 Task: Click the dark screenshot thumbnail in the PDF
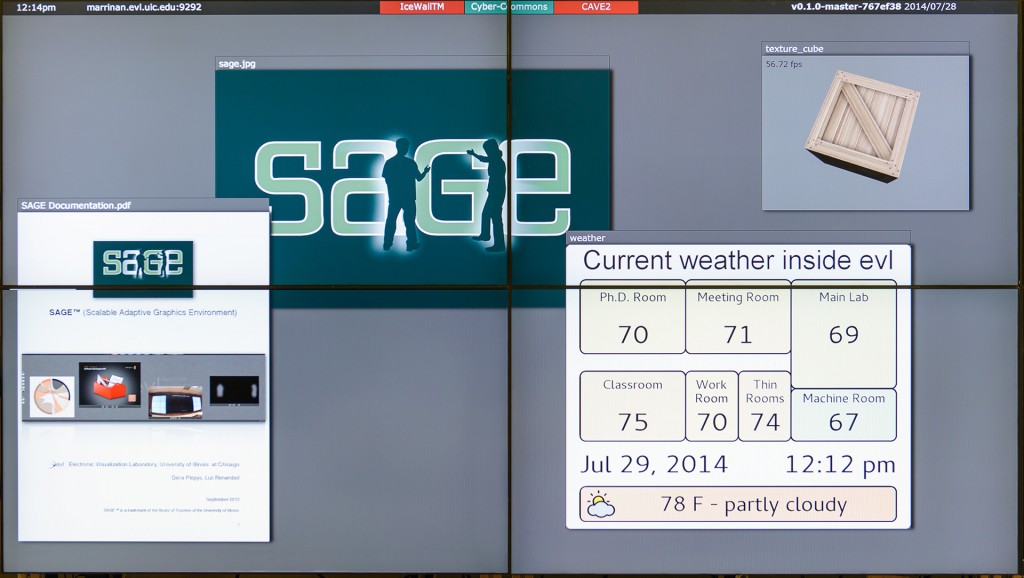click(x=234, y=390)
